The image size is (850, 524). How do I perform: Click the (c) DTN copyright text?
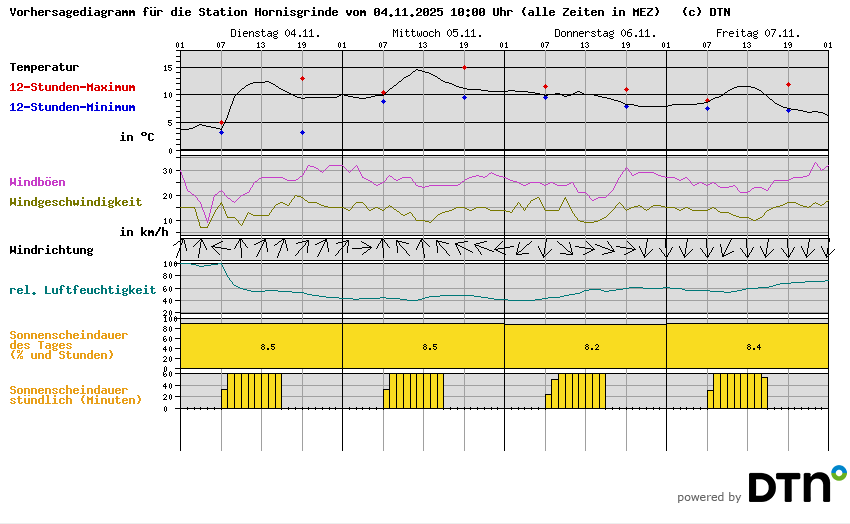[705, 13]
